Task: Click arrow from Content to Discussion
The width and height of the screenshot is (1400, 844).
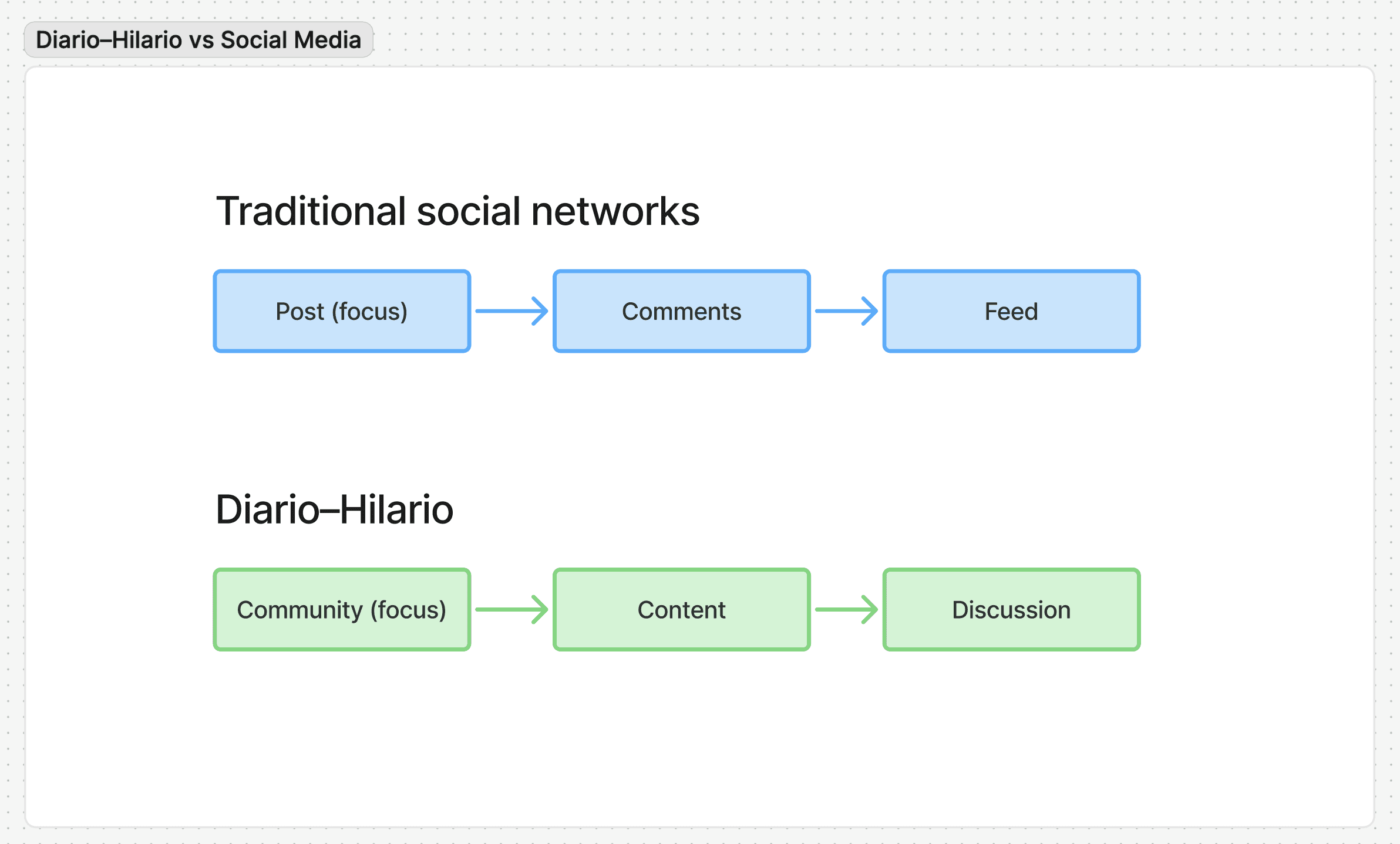Action: click(x=844, y=609)
